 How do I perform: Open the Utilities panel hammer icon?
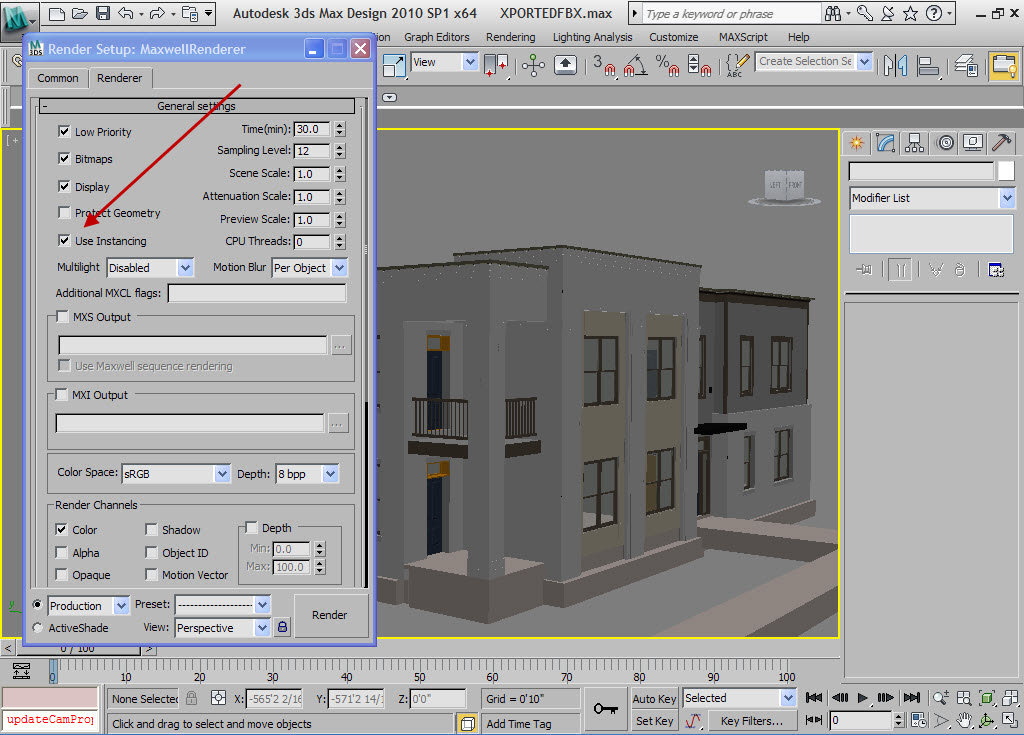[1002, 143]
